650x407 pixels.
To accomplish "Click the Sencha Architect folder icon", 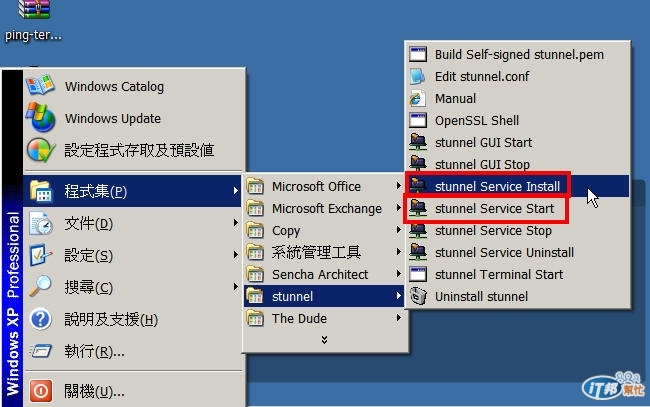I will (x=255, y=274).
